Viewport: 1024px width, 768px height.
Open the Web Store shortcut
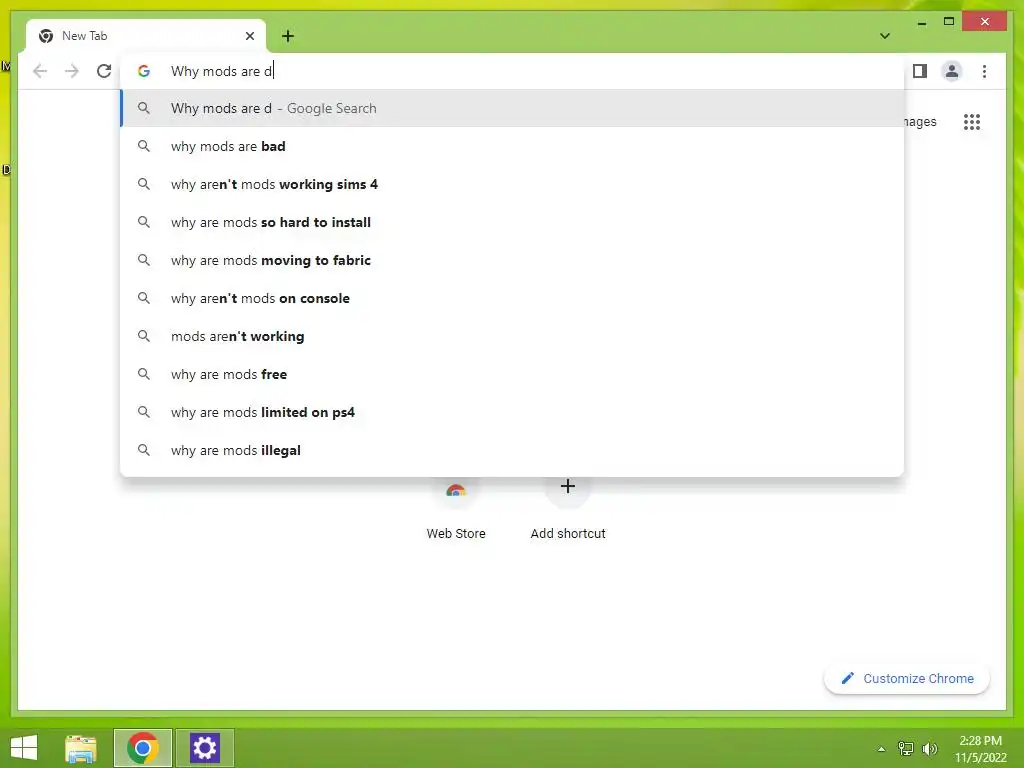click(x=456, y=509)
